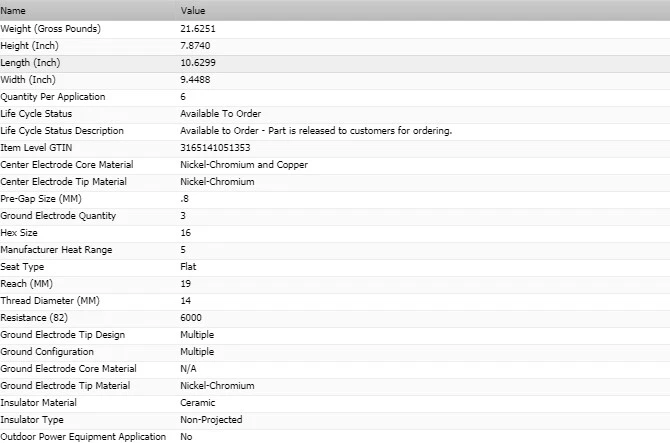Click the Nickel-Chromium and Copper value
Screen dimensions: 670x443
click(244, 165)
